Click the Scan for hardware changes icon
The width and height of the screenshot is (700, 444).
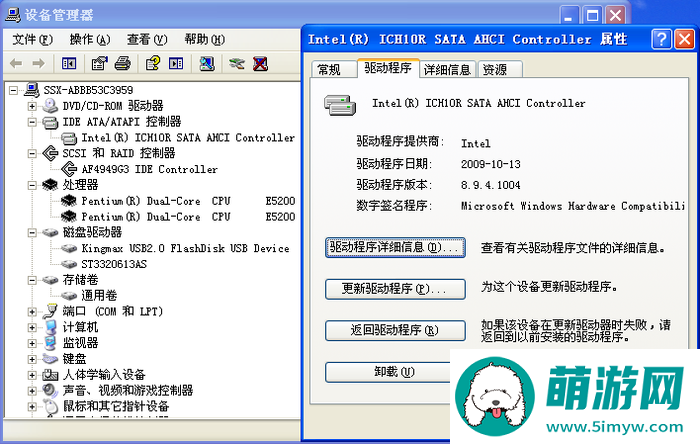point(207,63)
